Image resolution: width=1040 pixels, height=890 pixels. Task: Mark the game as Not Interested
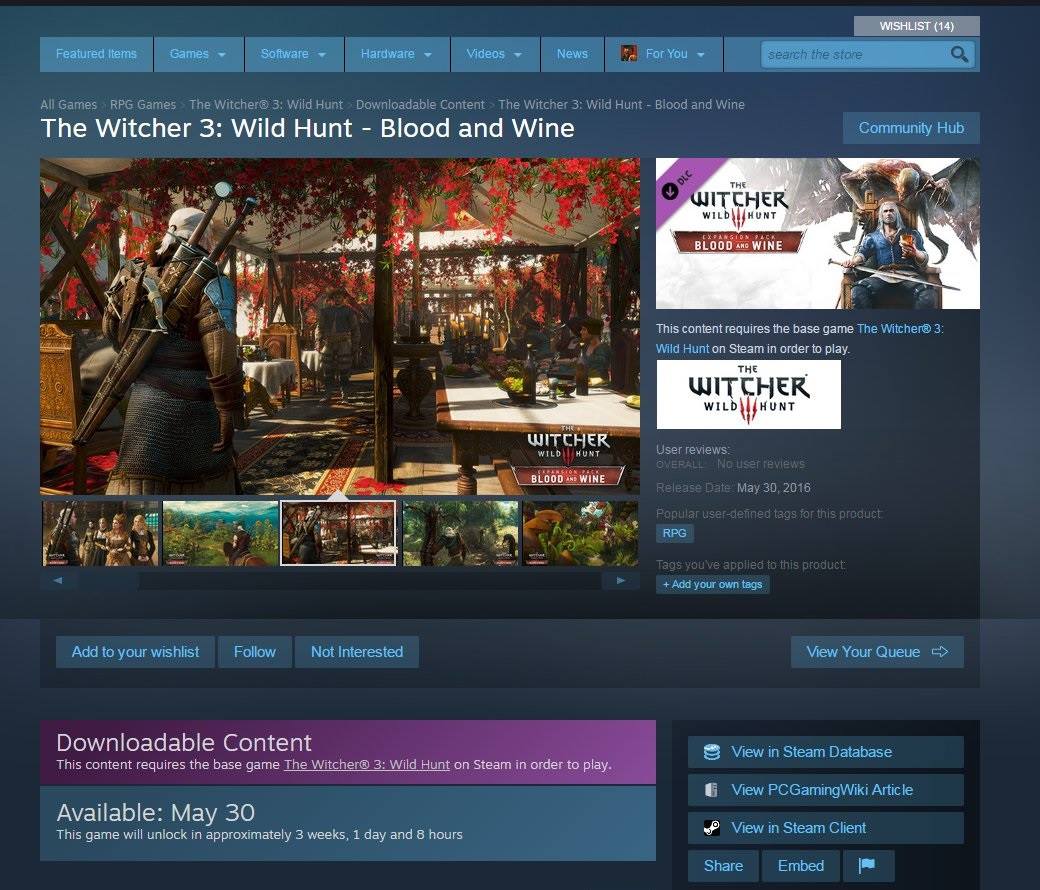pos(356,652)
